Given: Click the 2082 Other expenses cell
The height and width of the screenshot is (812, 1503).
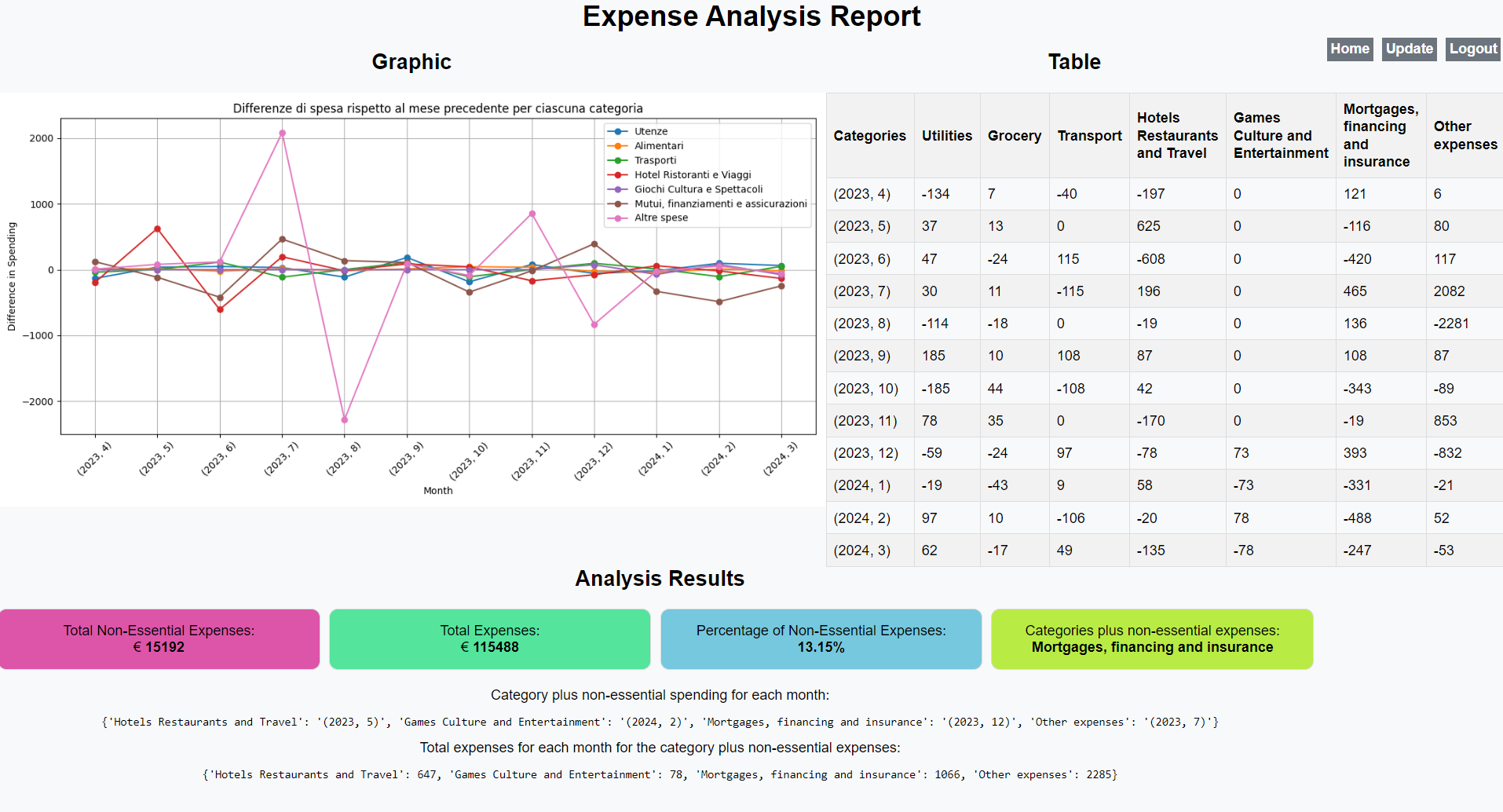Looking at the screenshot, I should coord(1465,291).
